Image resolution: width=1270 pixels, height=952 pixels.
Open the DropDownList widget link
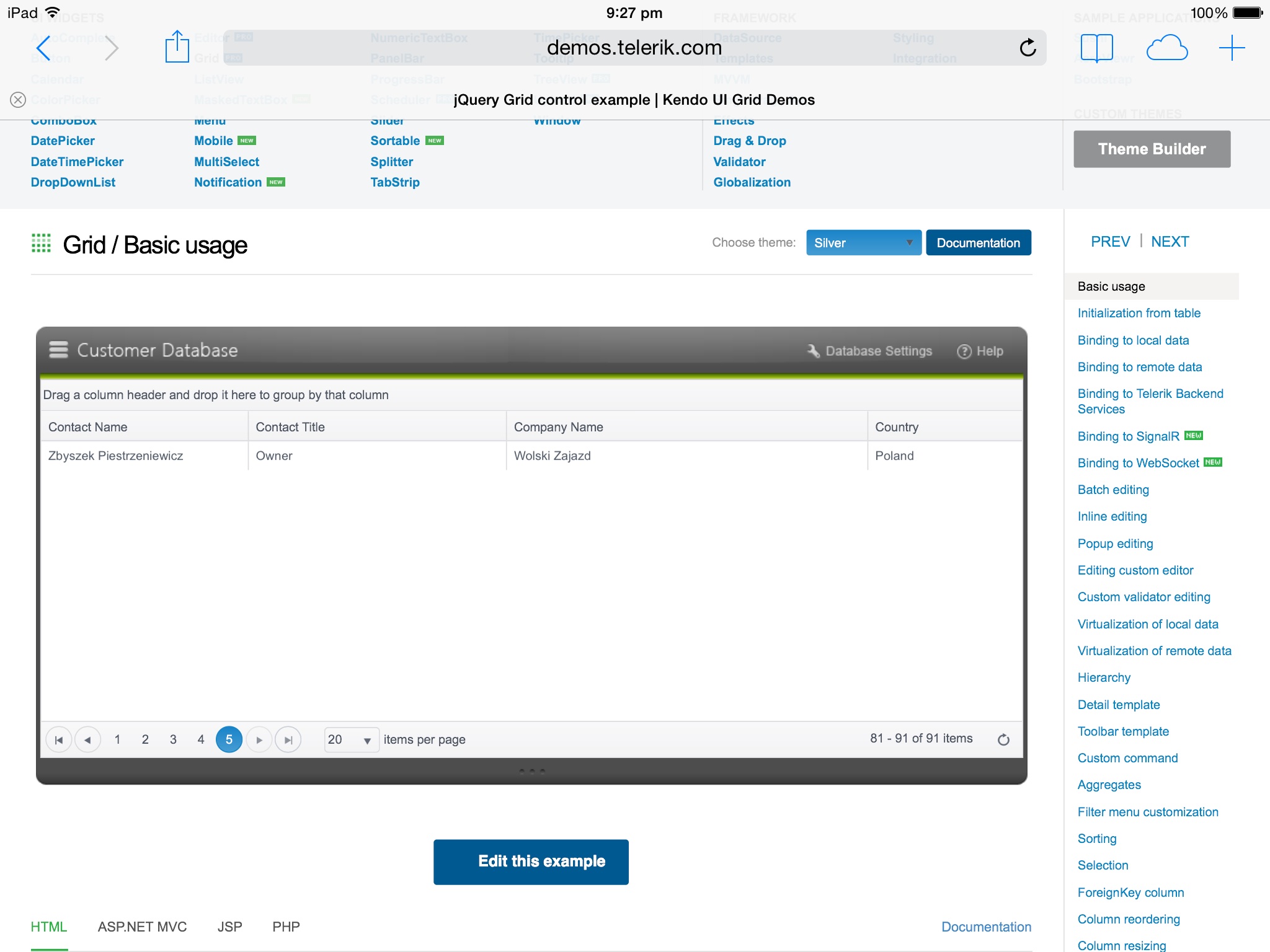pyautogui.click(x=73, y=182)
